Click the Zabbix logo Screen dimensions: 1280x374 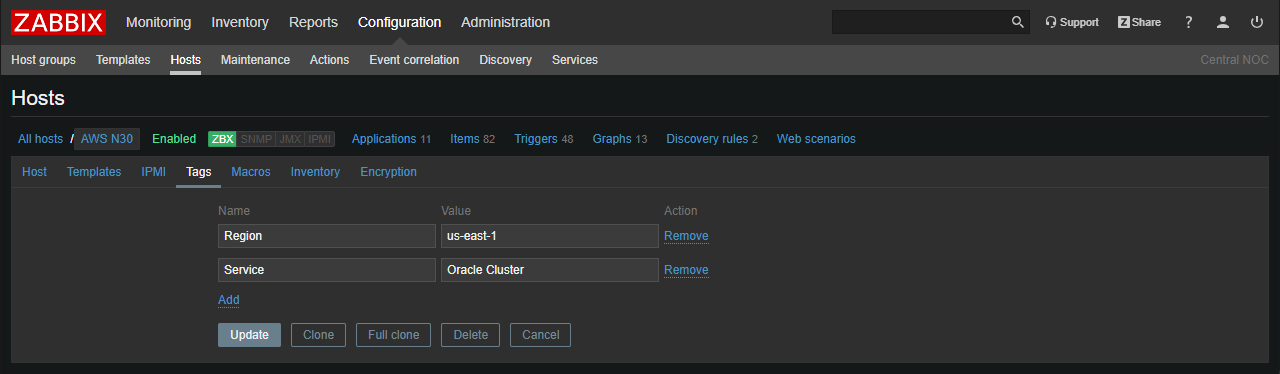click(58, 21)
